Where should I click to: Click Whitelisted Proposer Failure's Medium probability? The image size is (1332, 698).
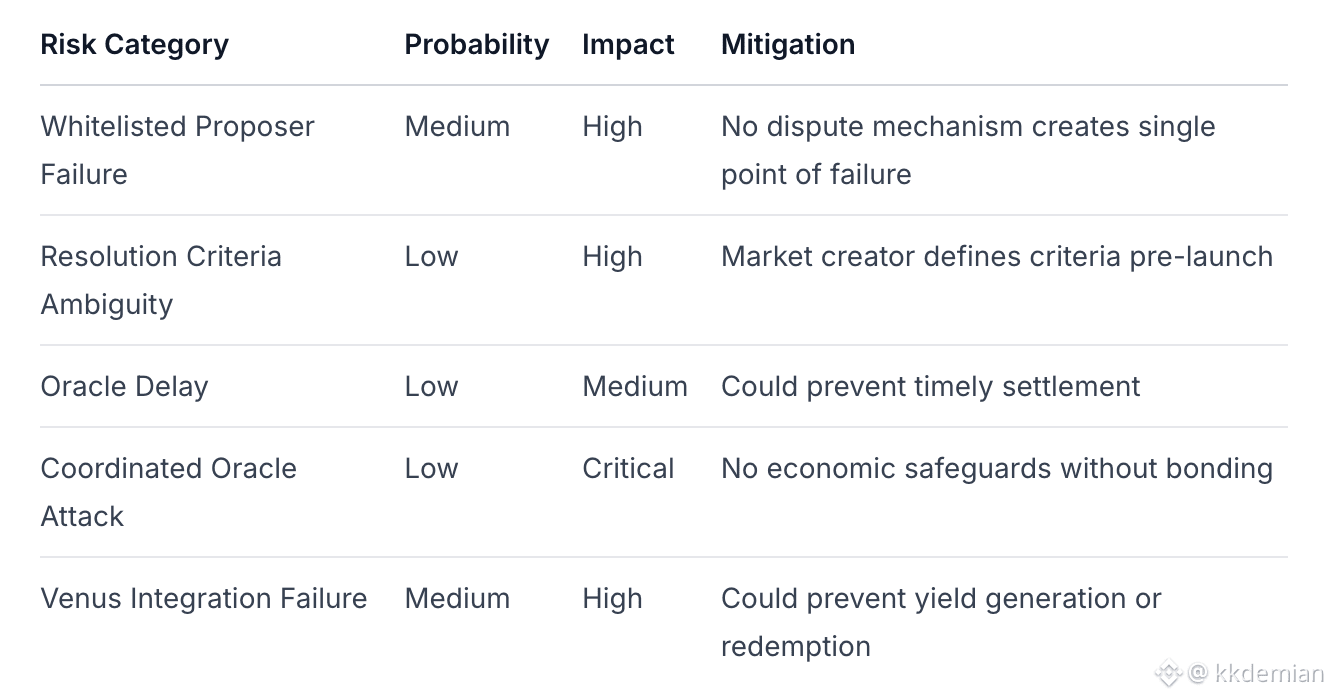click(457, 127)
